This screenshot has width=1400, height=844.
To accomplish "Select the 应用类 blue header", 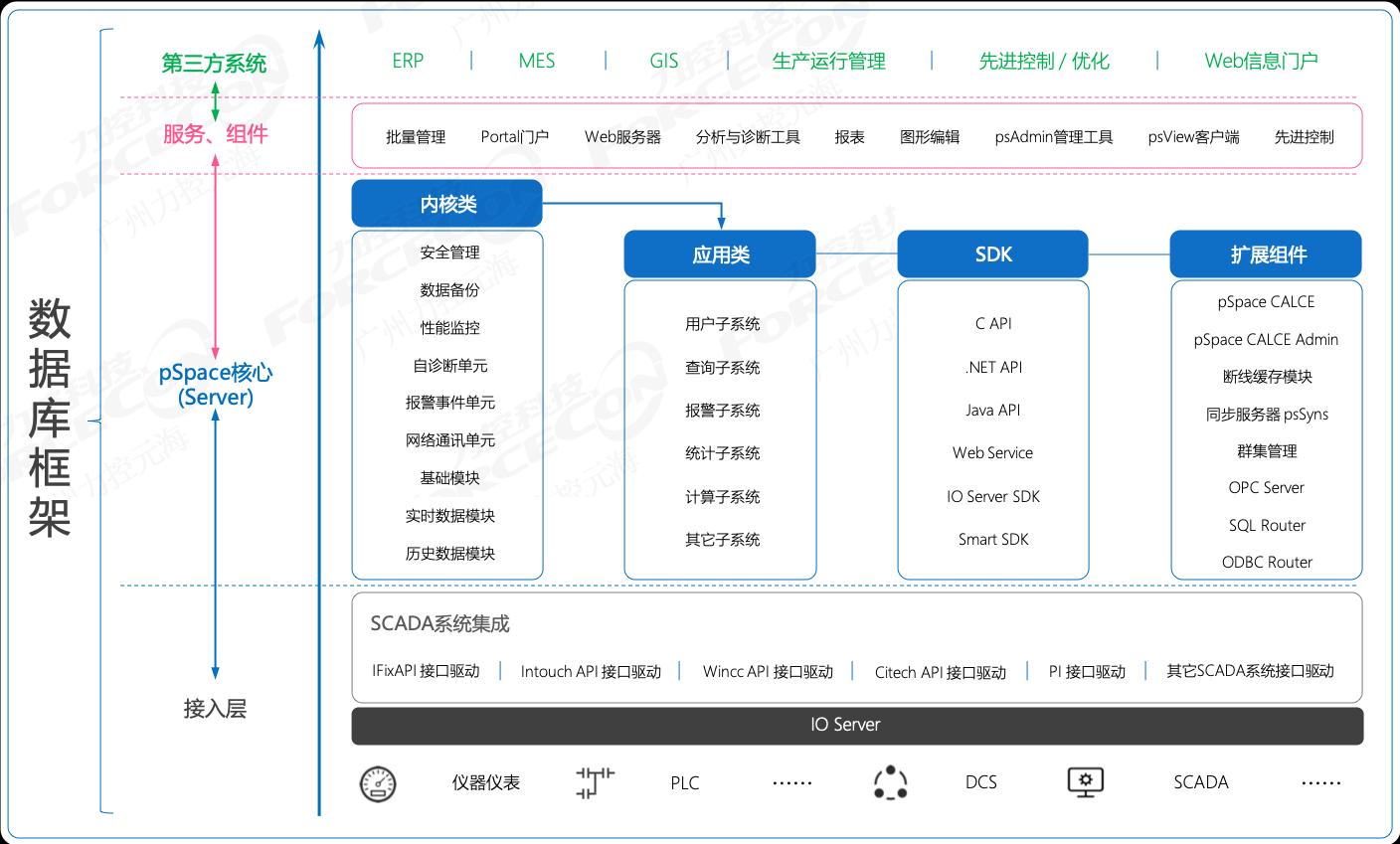I will 720,254.
